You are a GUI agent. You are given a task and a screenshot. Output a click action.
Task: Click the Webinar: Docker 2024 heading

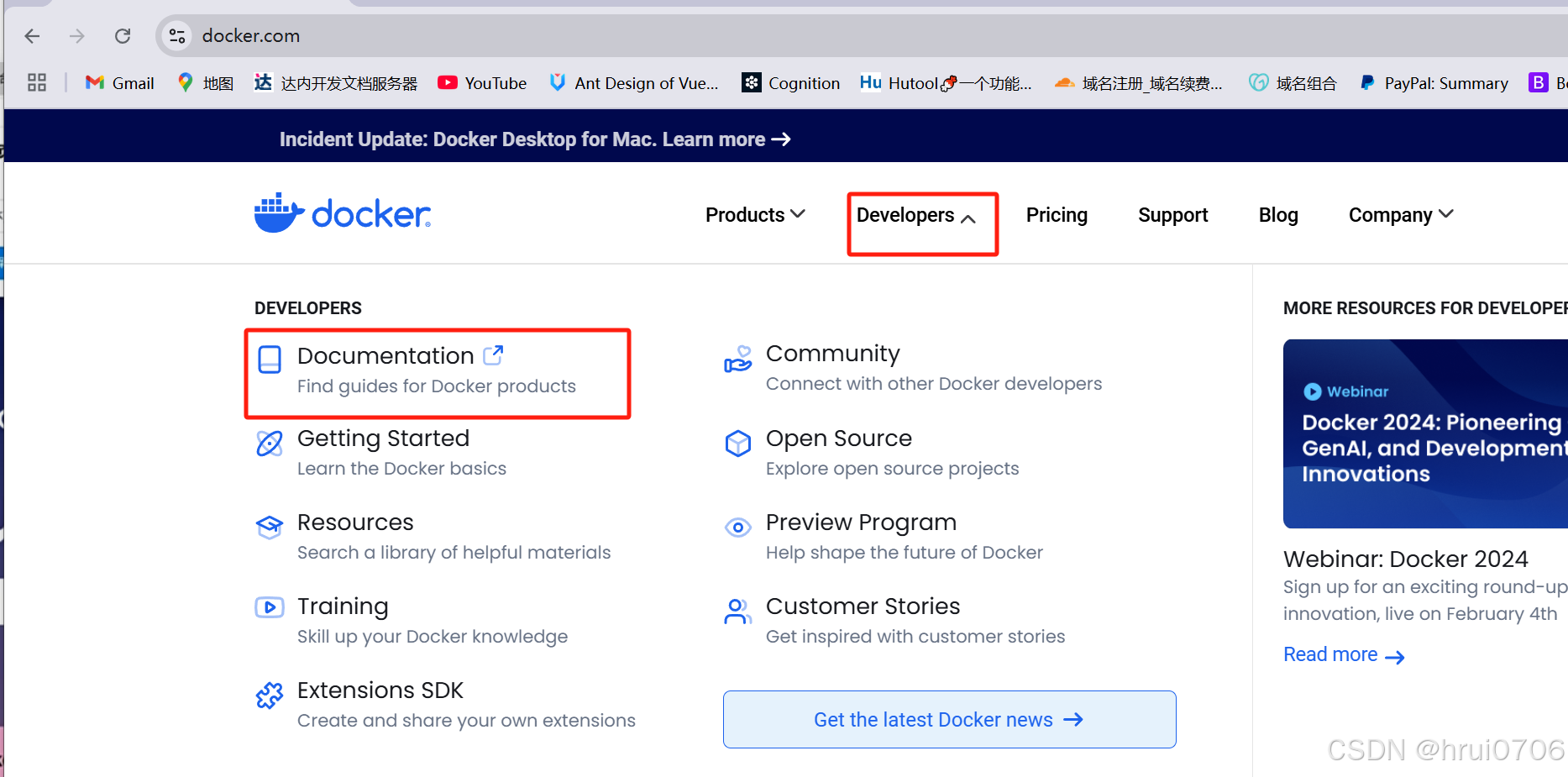1405,559
